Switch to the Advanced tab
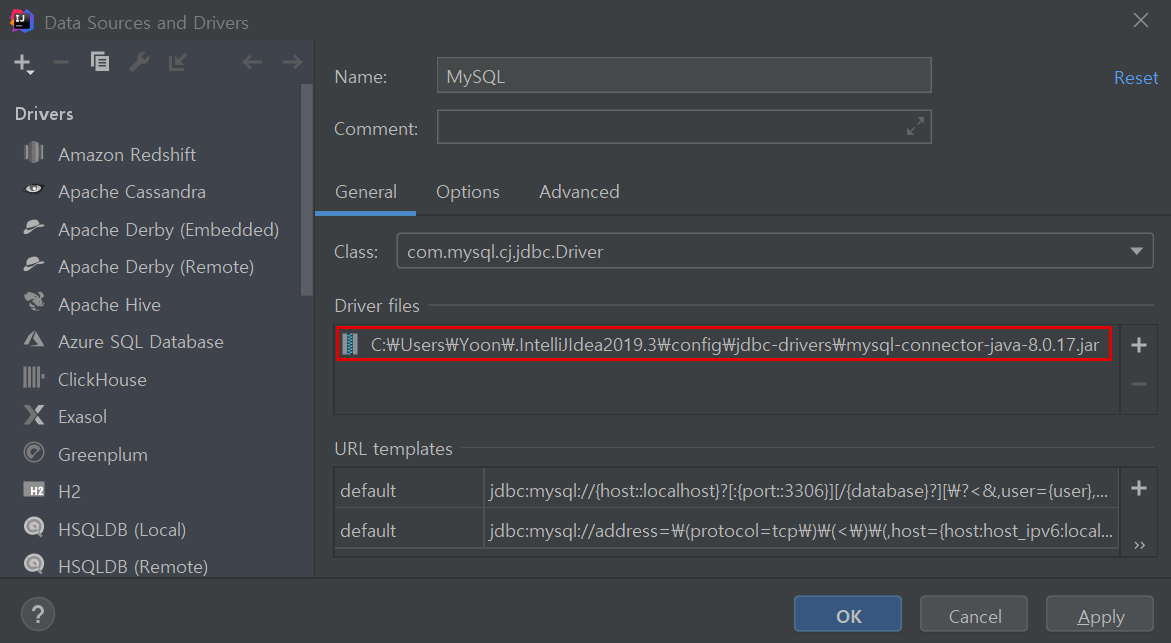 click(x=579, y=192)
